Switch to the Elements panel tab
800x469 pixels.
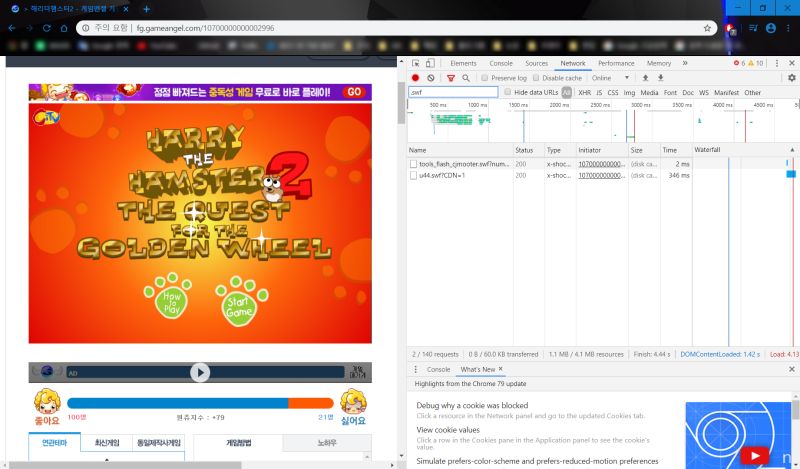(463, 63)
